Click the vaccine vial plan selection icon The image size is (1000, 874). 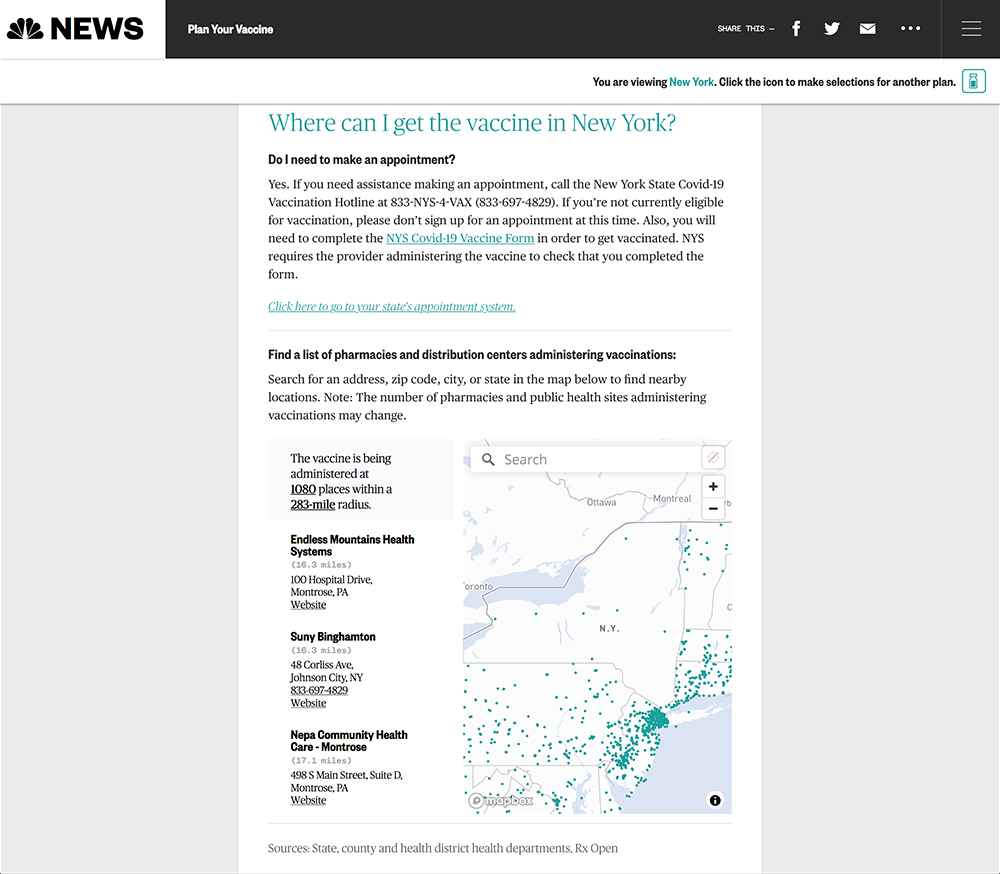973,81
